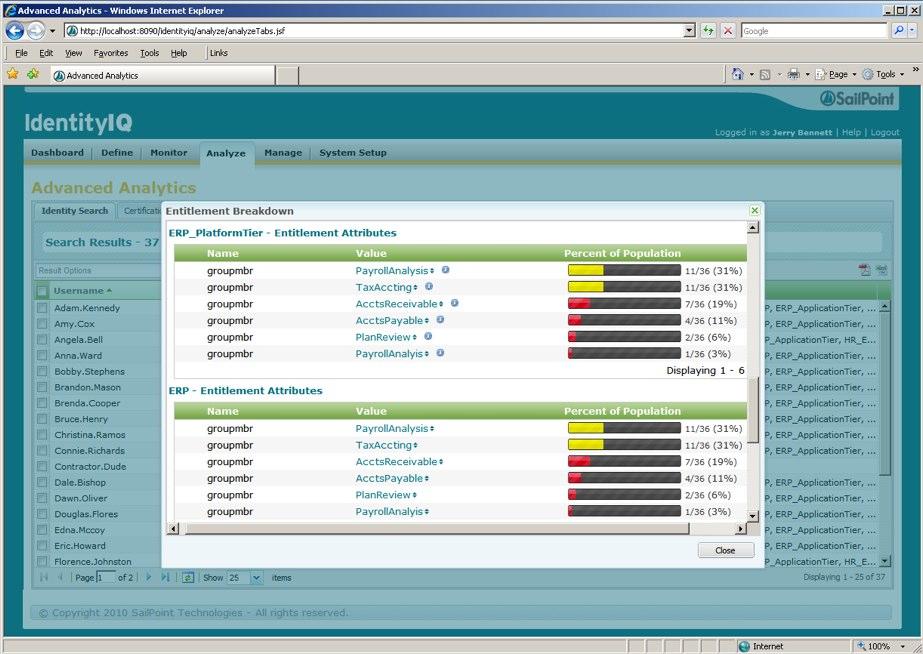Go to next page of results
Viewport: 923px width, 654px height.
(x=148, y=577)
